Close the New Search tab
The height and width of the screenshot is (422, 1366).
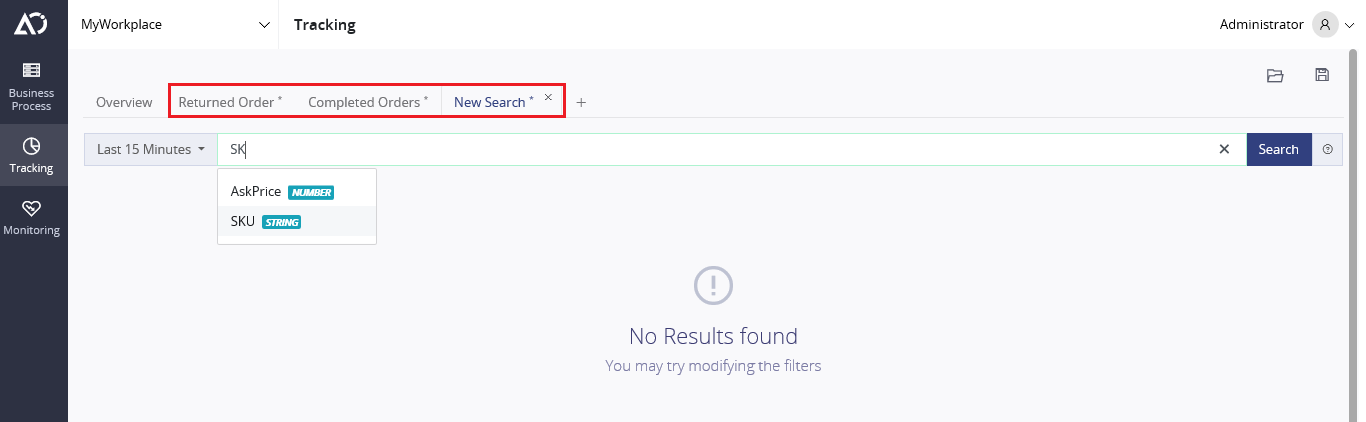pyautogui.click(x=548, y=97)
